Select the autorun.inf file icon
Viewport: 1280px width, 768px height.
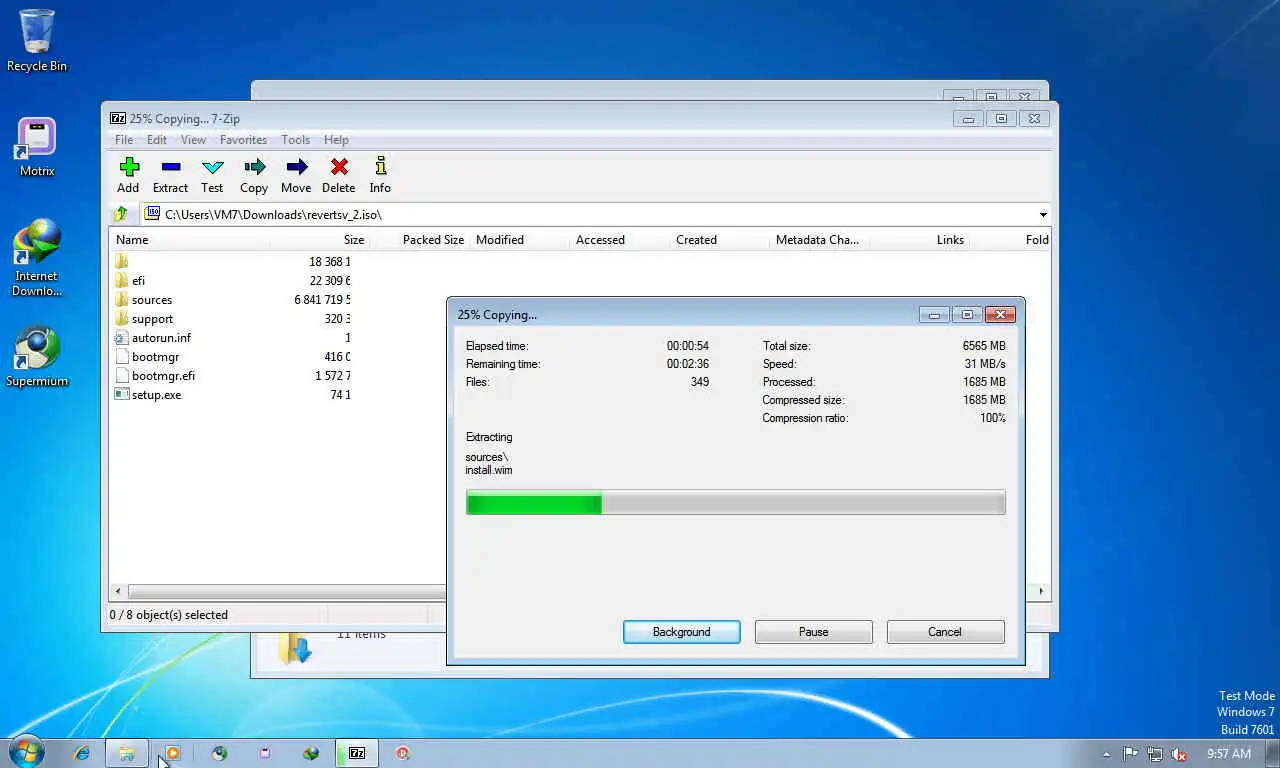122,338
